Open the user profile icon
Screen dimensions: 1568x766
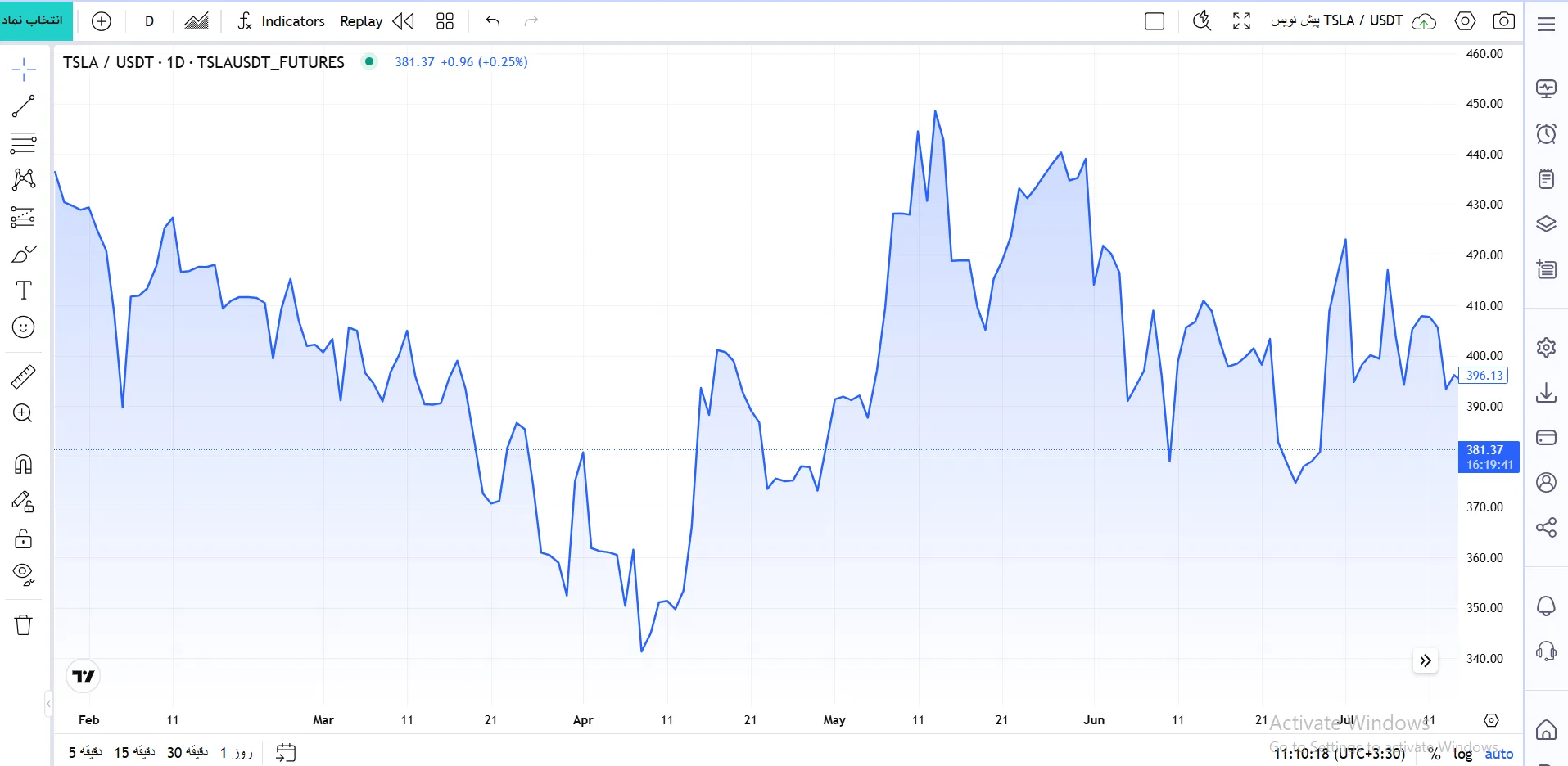(x=1547, y=483)
